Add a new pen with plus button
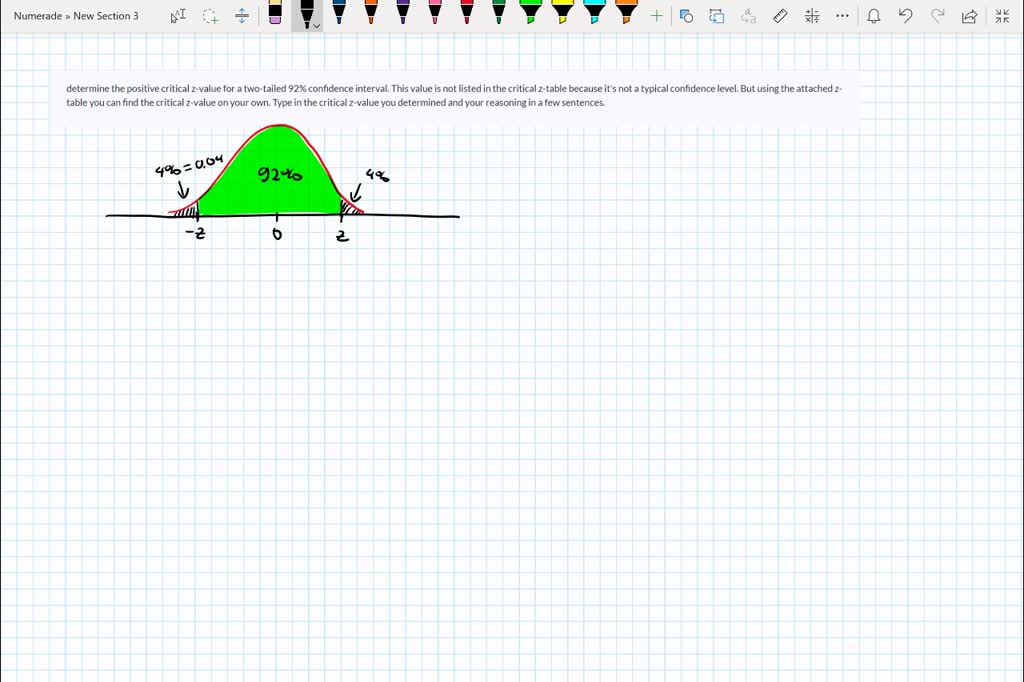The width and height of the screenshot is (1024, 682). [656, 16]
